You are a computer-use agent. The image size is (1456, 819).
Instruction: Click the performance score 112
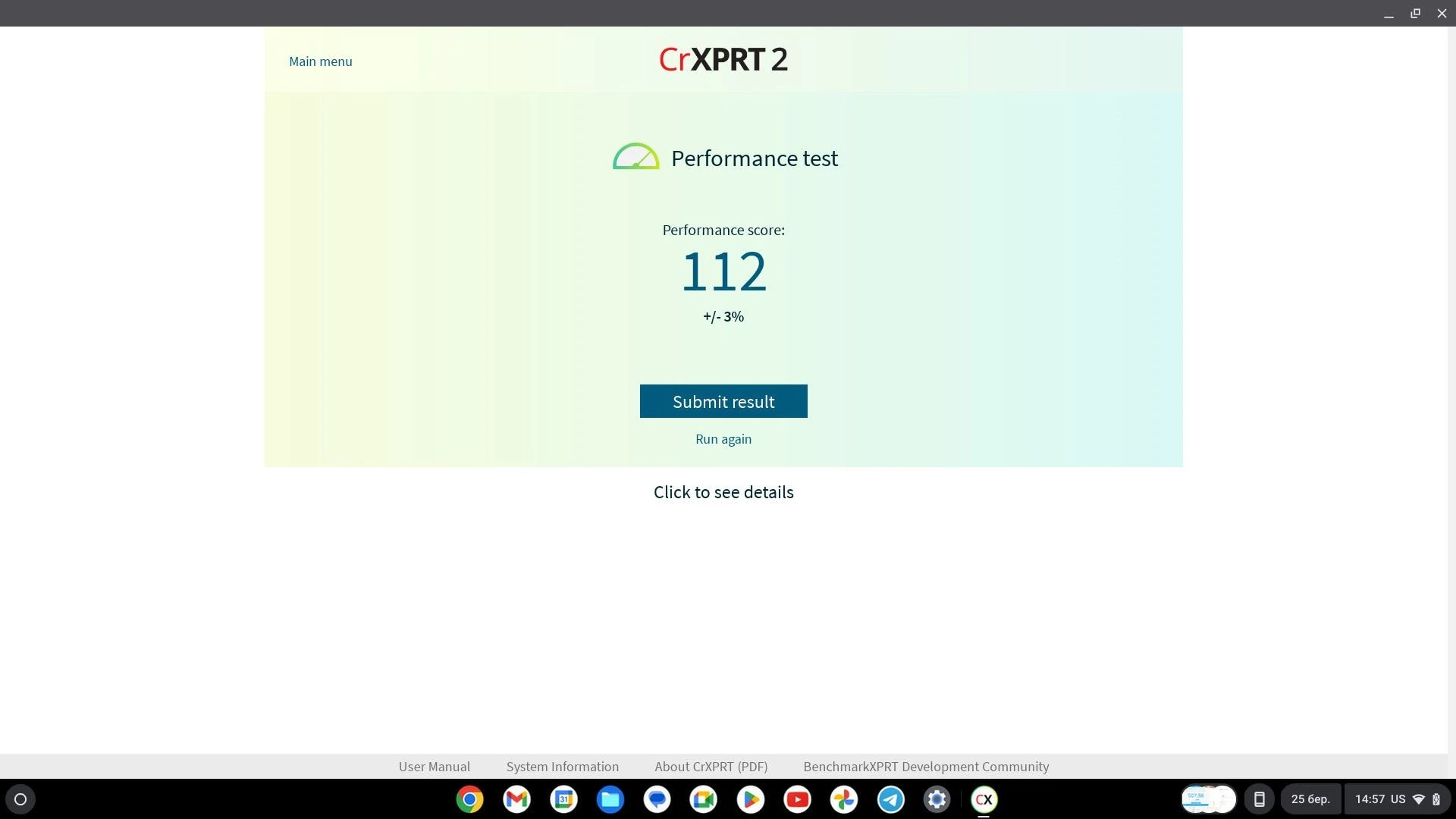pyautogui.click(x=723, y=271)
